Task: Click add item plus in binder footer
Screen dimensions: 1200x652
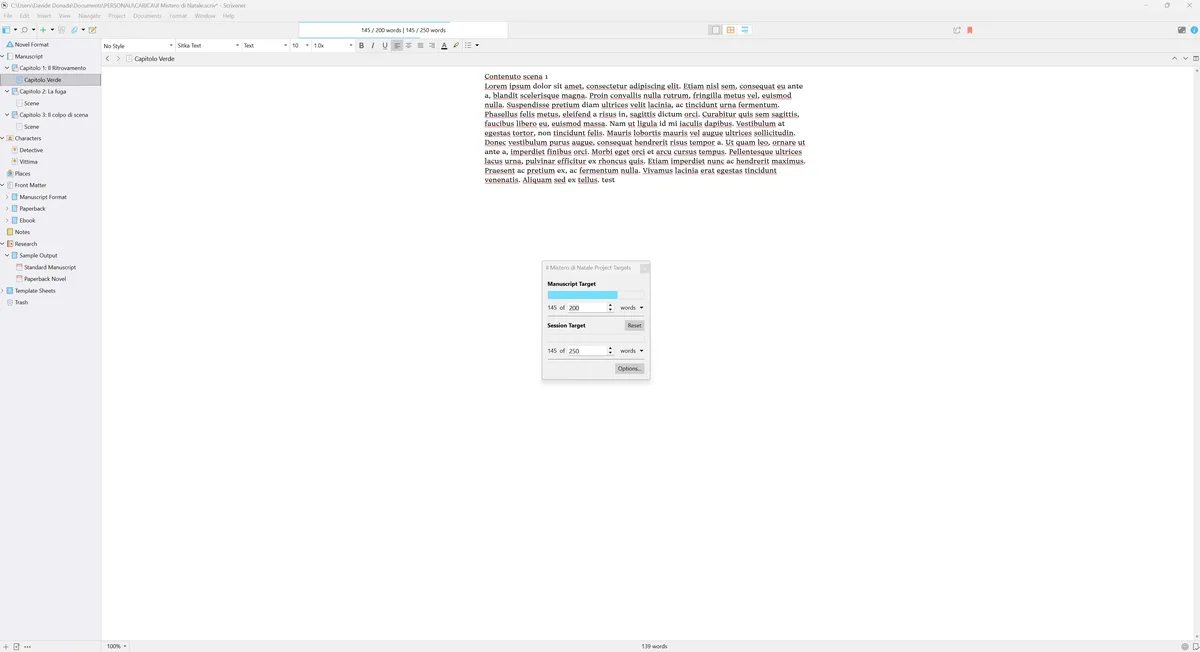Action: [x=5, y=646]
